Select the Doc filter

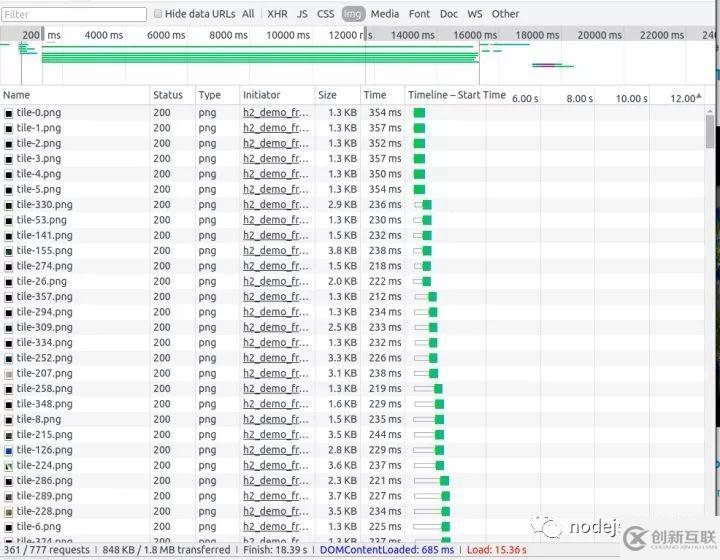click(x=449, y=14)
